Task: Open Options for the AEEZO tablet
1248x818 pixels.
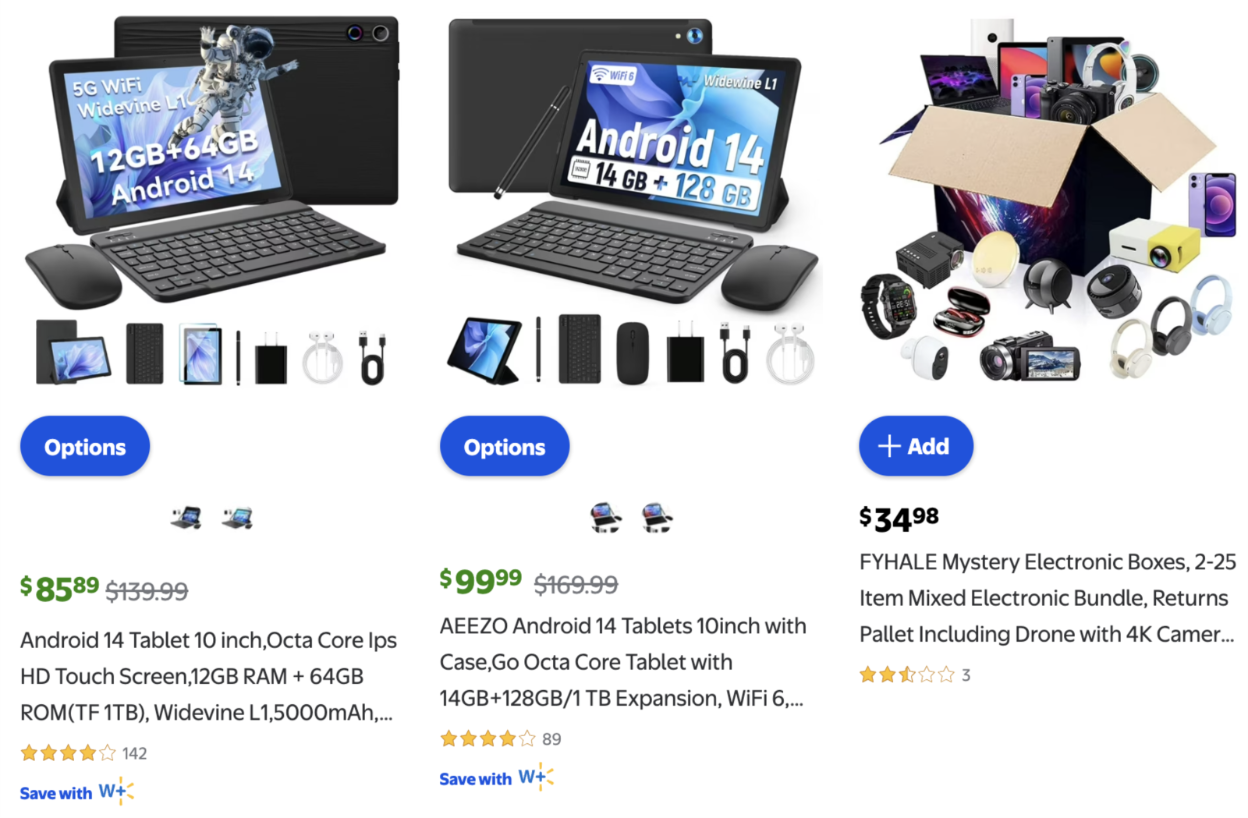Action: tap(505, 446)
